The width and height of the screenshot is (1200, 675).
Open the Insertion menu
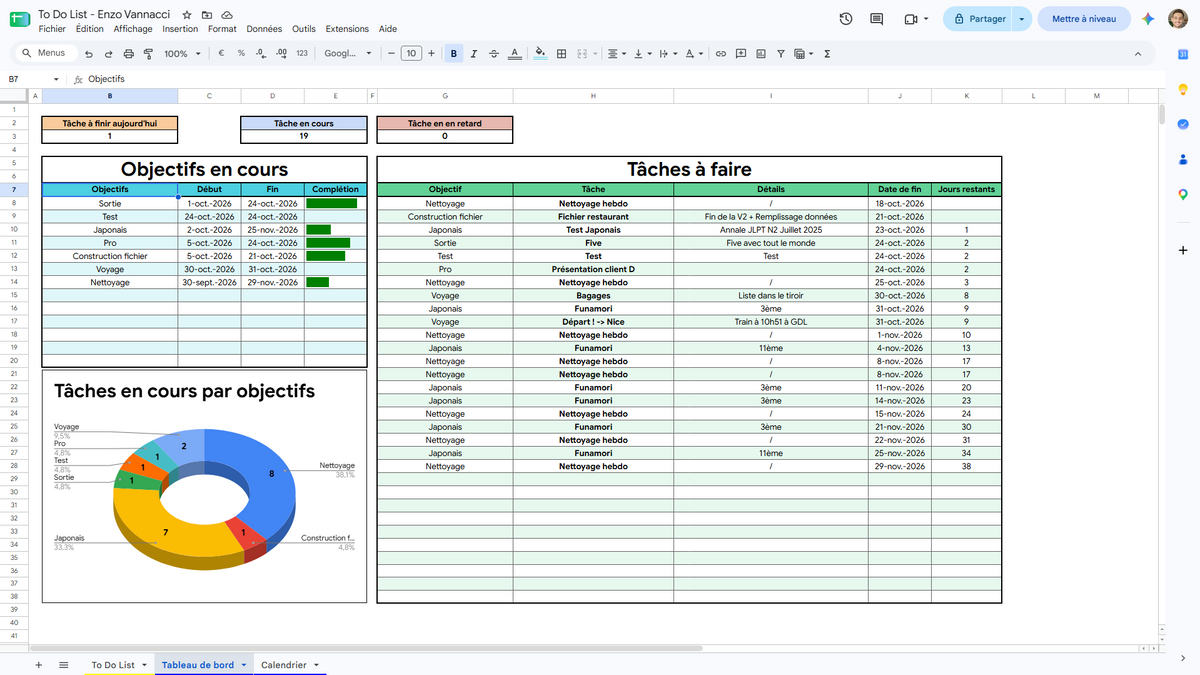[x=180, y=29]
